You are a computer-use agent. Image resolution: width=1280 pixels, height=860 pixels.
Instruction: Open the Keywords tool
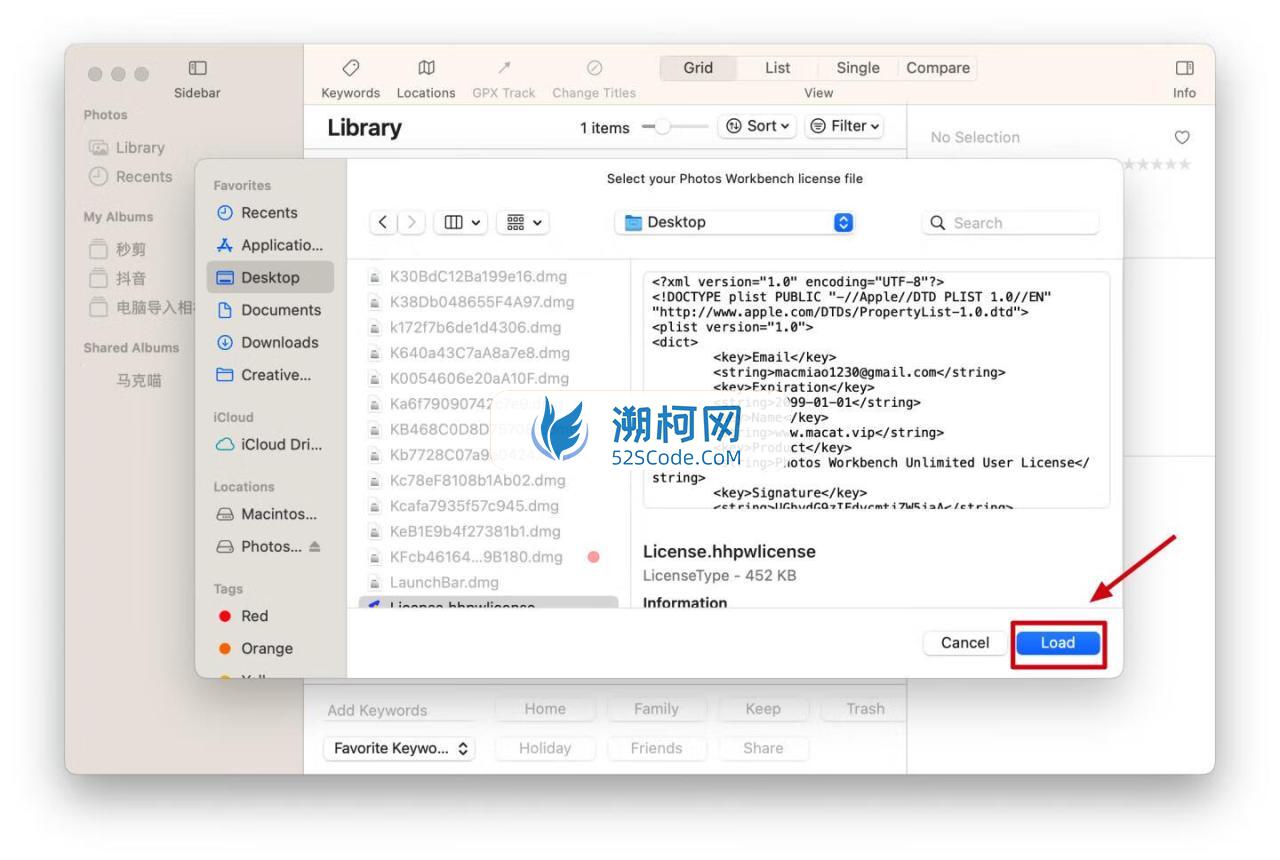click(x=350, y=79)
